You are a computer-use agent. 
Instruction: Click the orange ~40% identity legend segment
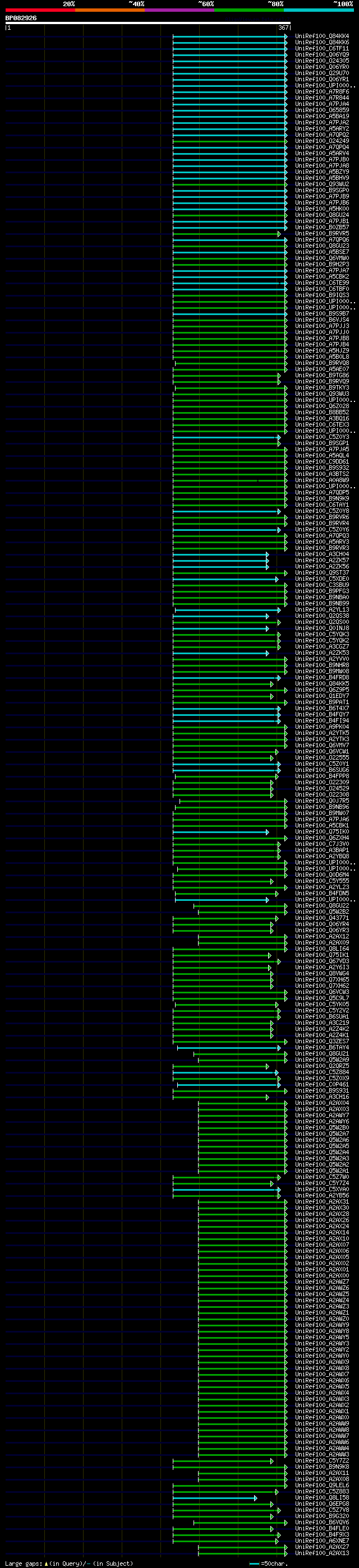110,10
